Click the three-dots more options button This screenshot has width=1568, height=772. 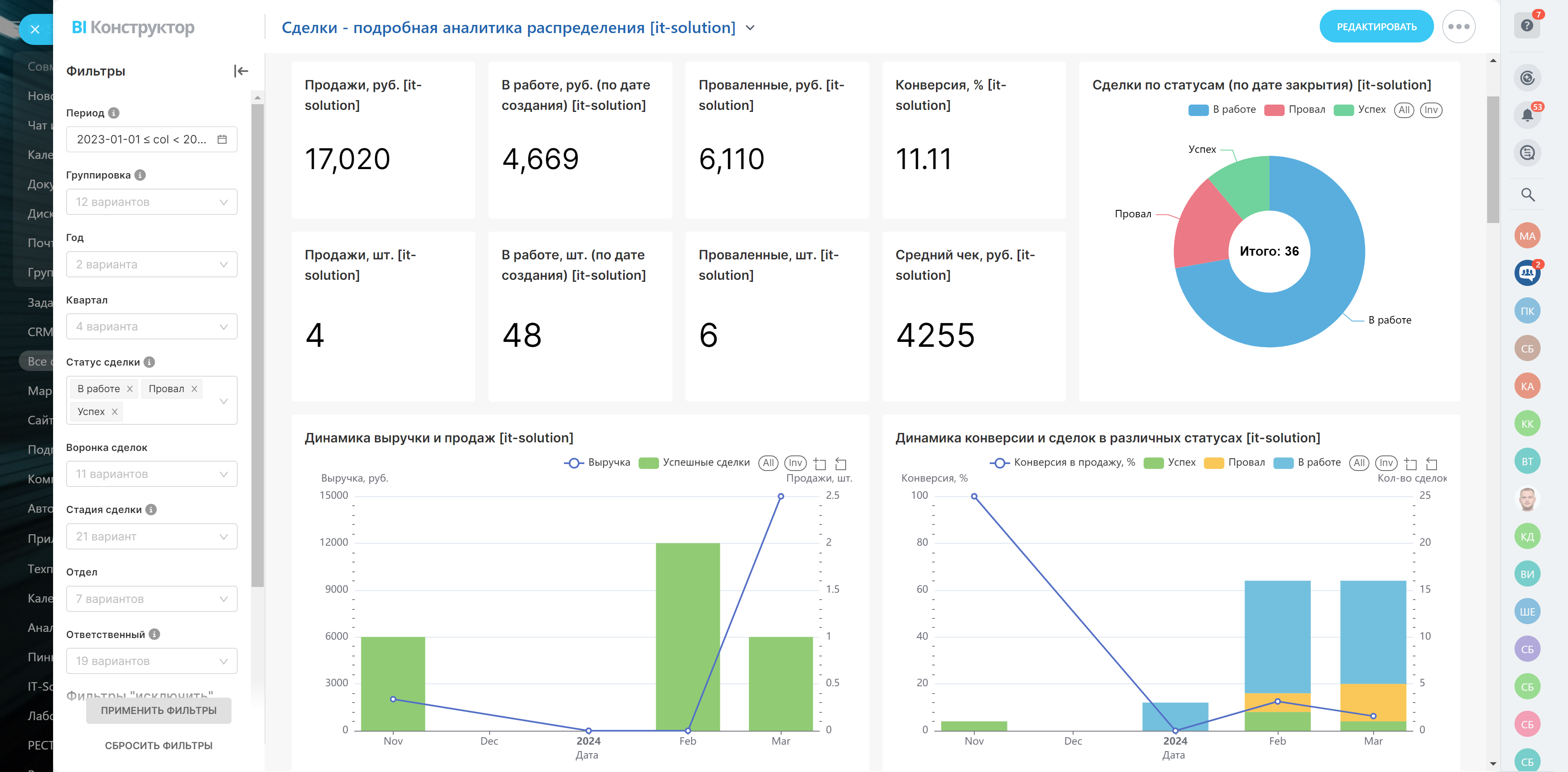point(1459,27)
